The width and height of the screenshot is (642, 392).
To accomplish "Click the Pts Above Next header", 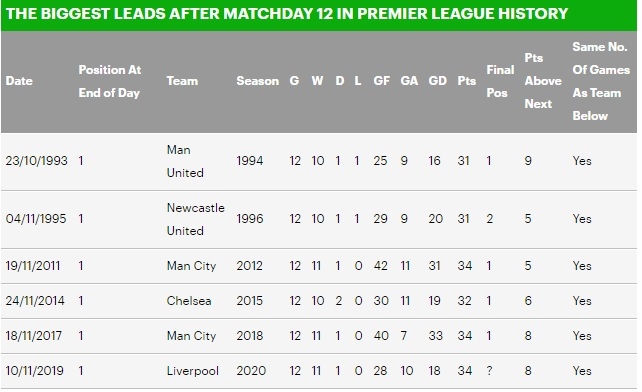I will (x=543, y=81).
